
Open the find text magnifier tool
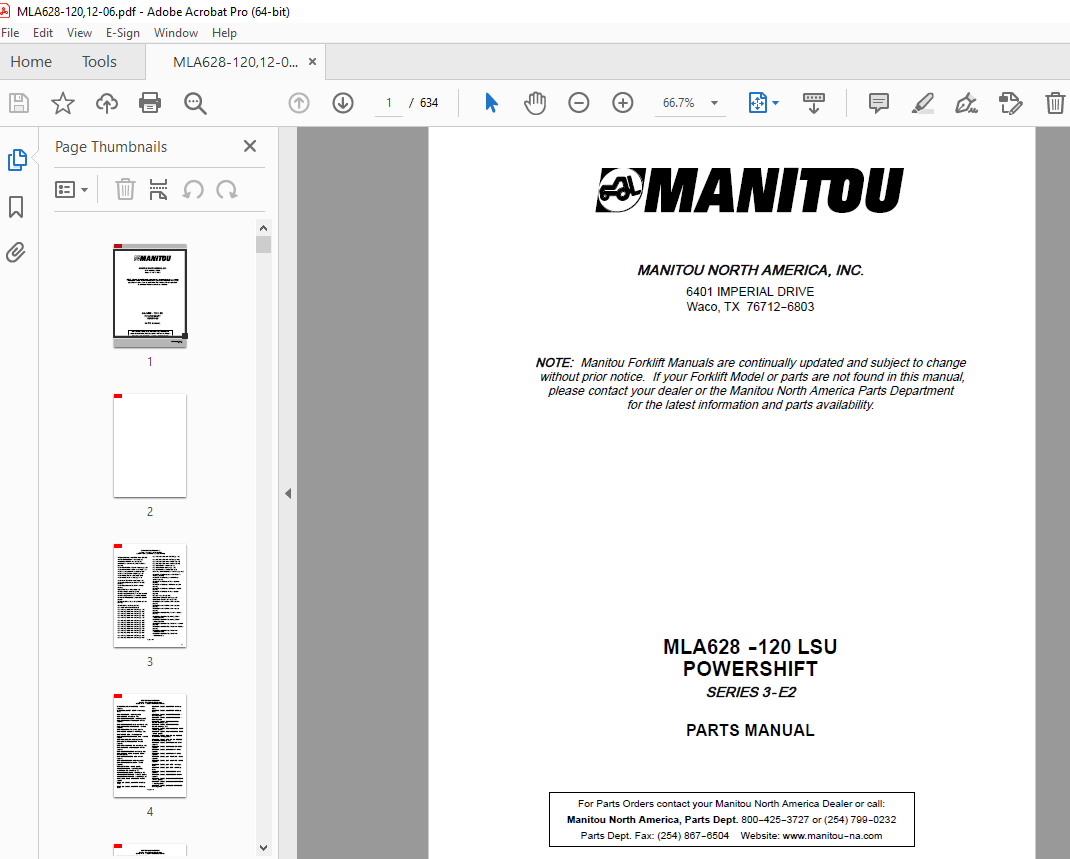tap(195, 103)
